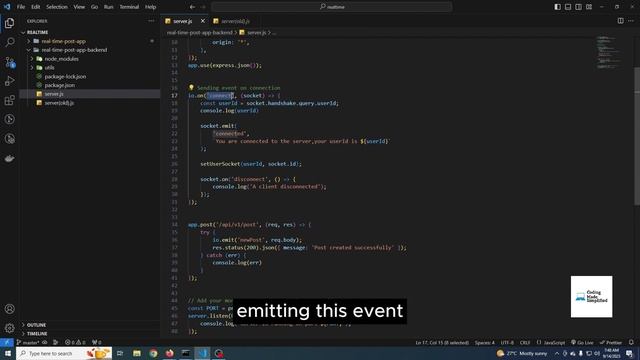Image resolution: width=640 pixels, height=360 pixels.
Task: Open the Edit menu
Action: click(36, 7)
